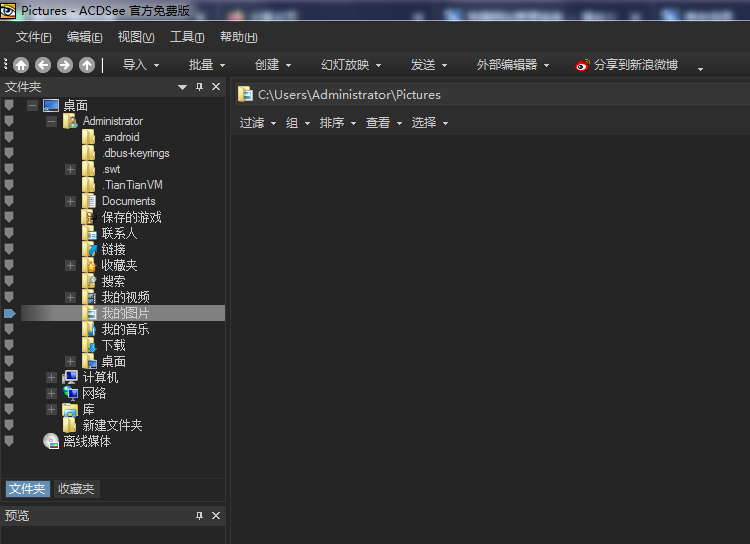
Task: Go up one folder level icon
Action: pyautogui.click(x=87, y=65)
